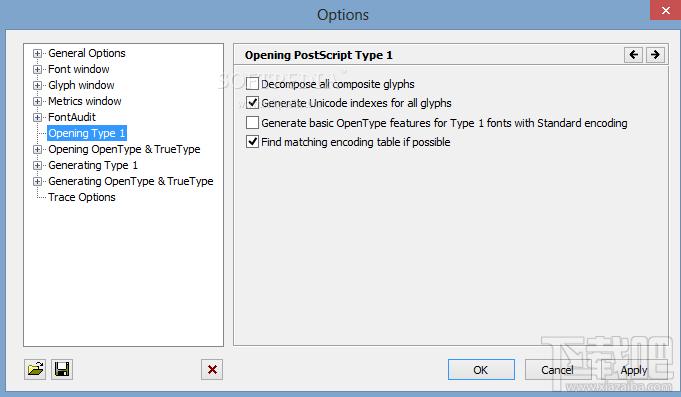Go to previous options page arrow

pyautogui.click(x=634, y=55)
